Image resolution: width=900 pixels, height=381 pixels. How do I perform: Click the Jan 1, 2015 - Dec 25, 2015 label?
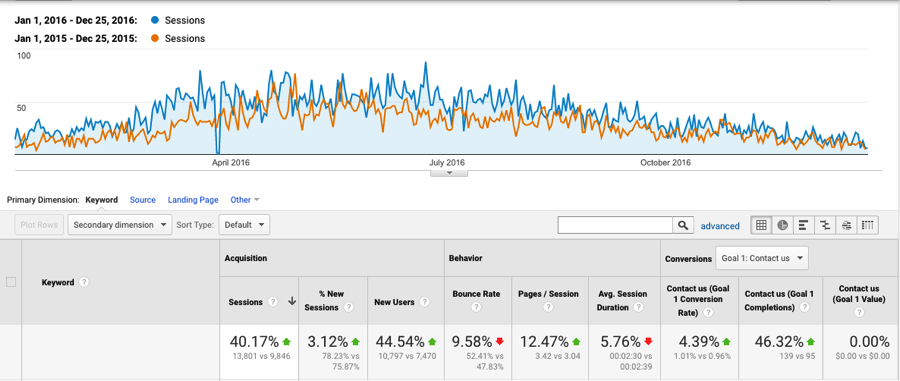pos(76,38)
